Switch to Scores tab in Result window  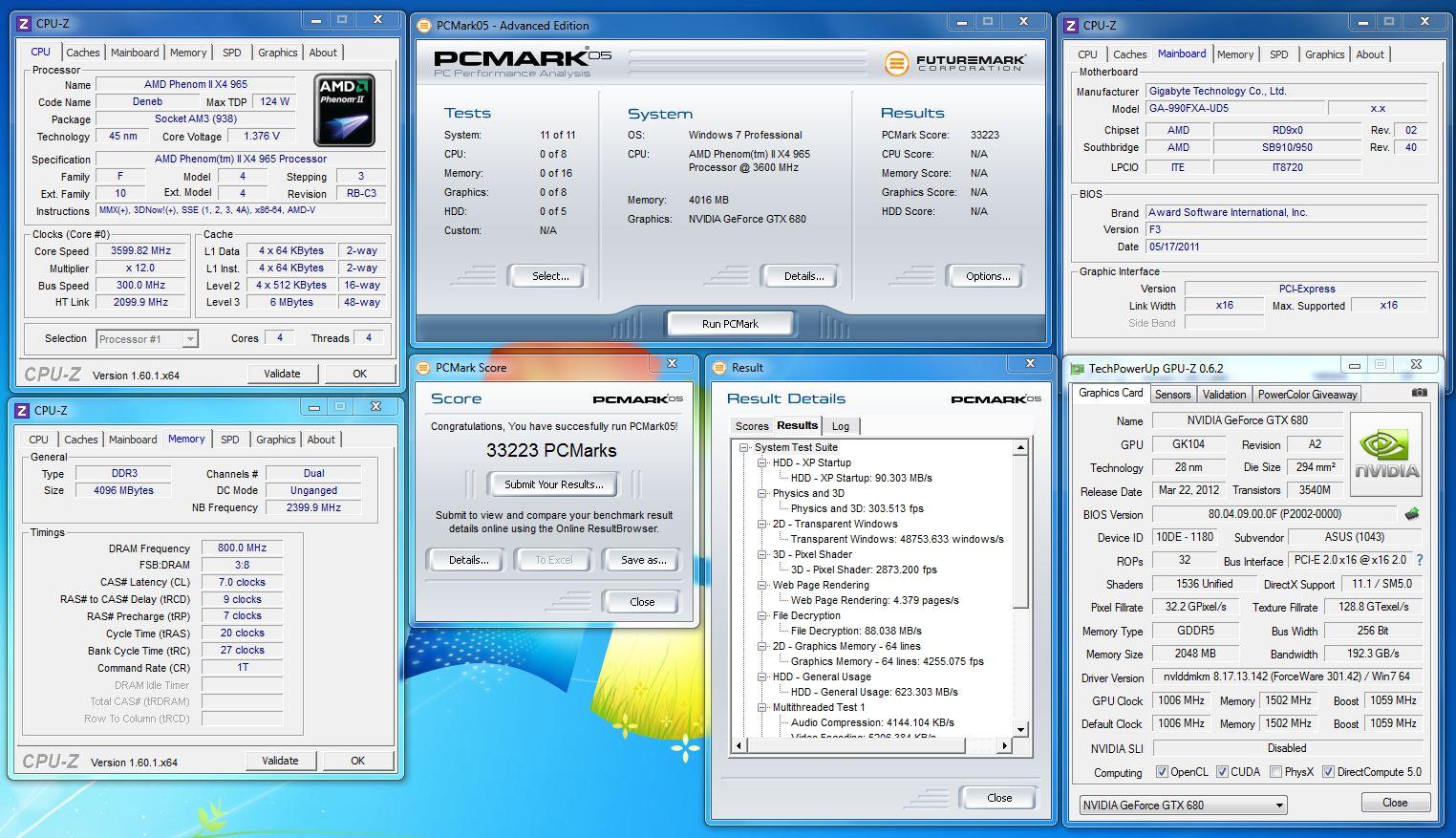pyautogui.click(x=751, y=426)
